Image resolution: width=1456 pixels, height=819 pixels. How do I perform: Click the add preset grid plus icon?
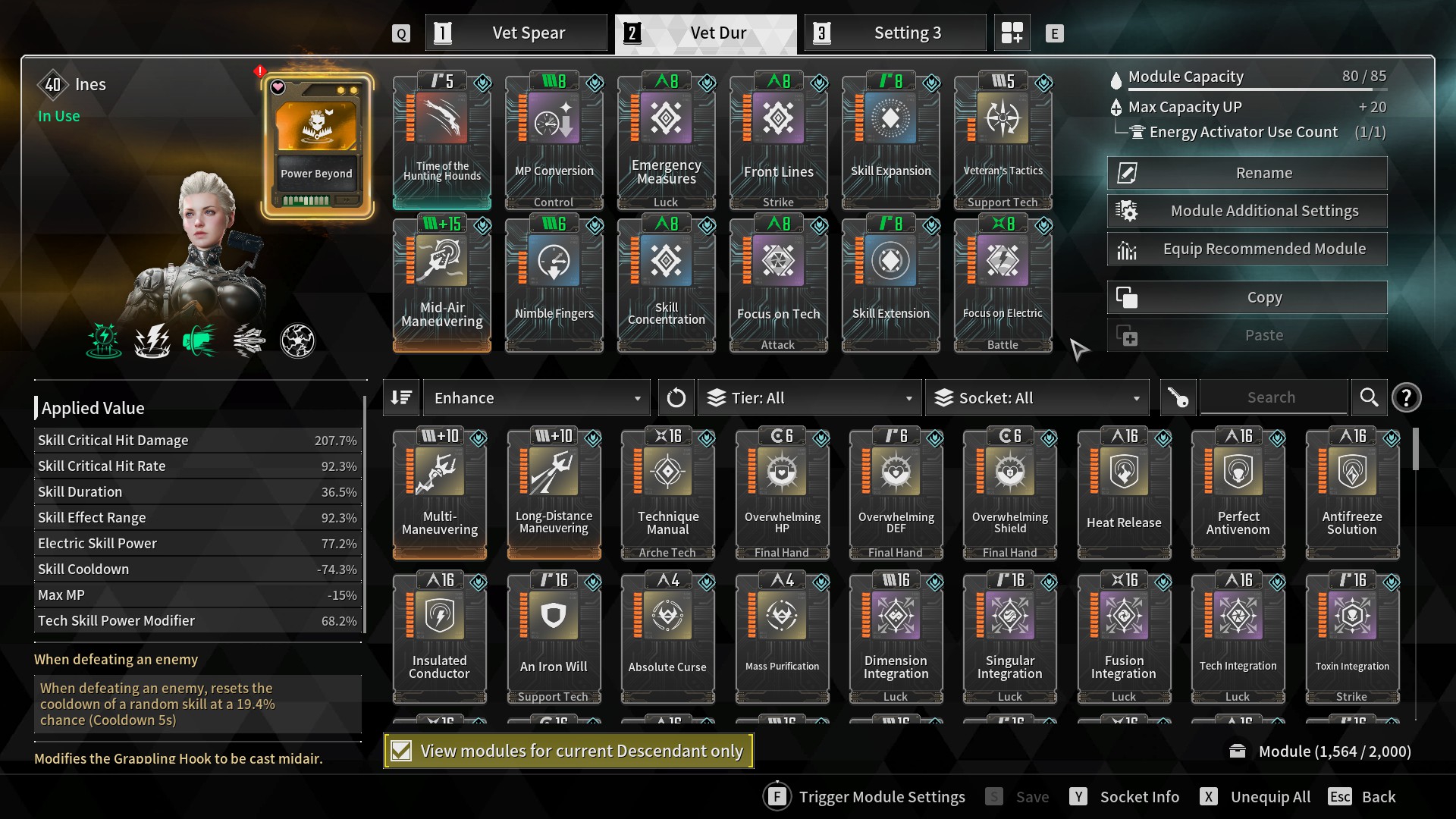pos(1012,33)
